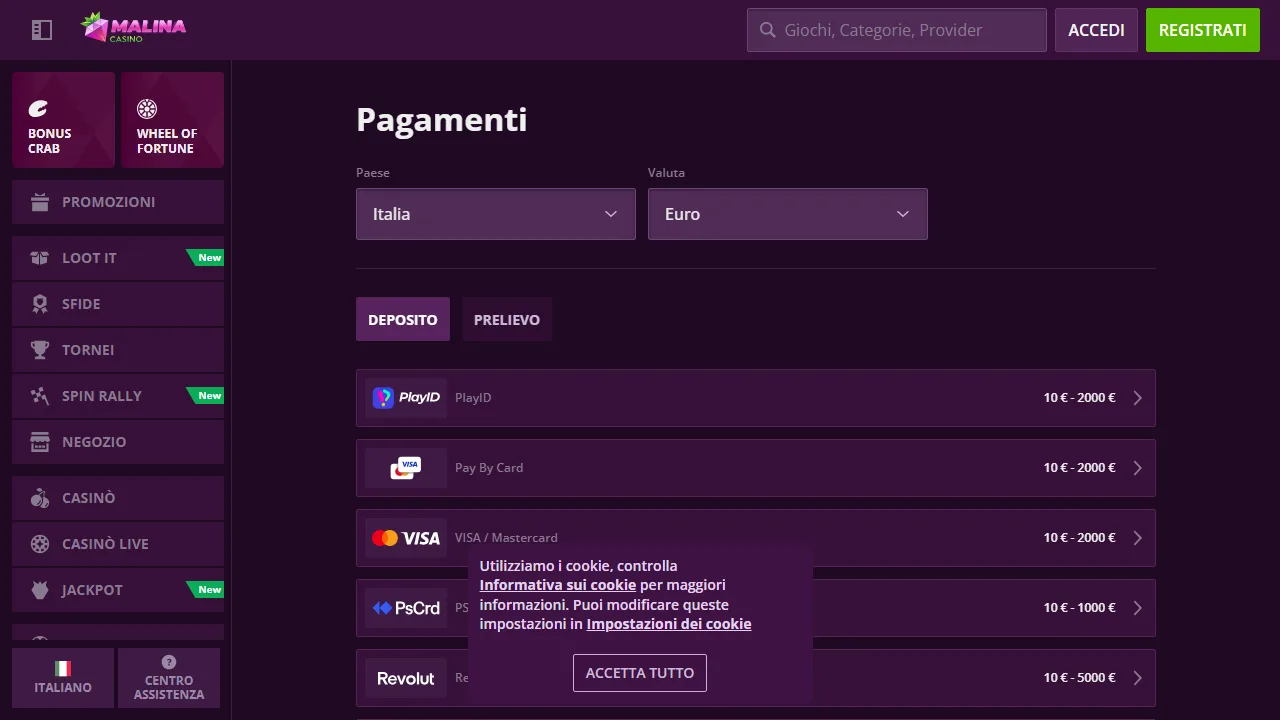Switch to the Deposito tab
Image resolution: width=1280 pixels, height=720 pixels.
(403, 320)
